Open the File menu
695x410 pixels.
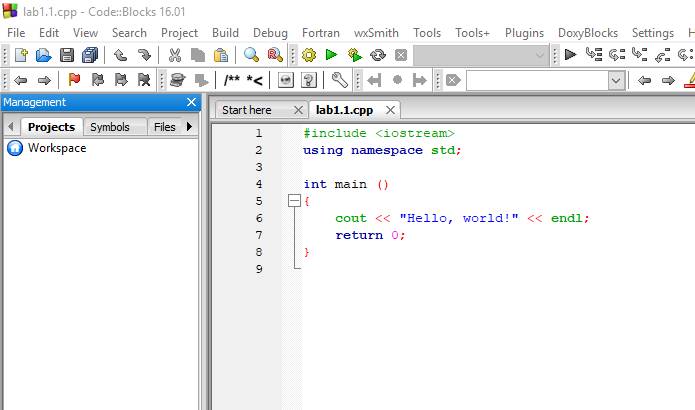coord(16,33)
